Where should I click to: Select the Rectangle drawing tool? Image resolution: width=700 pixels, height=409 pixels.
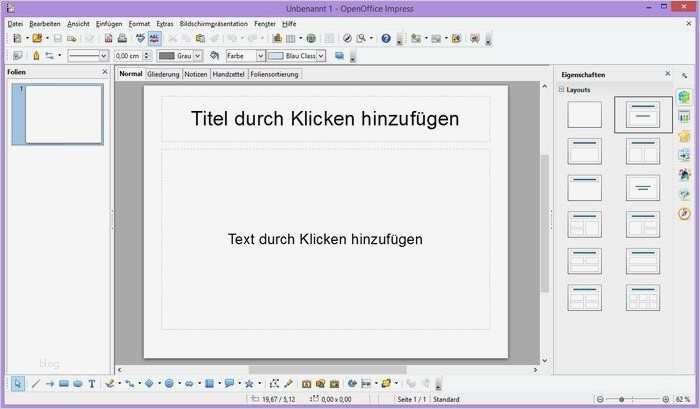tap(64, 384)
